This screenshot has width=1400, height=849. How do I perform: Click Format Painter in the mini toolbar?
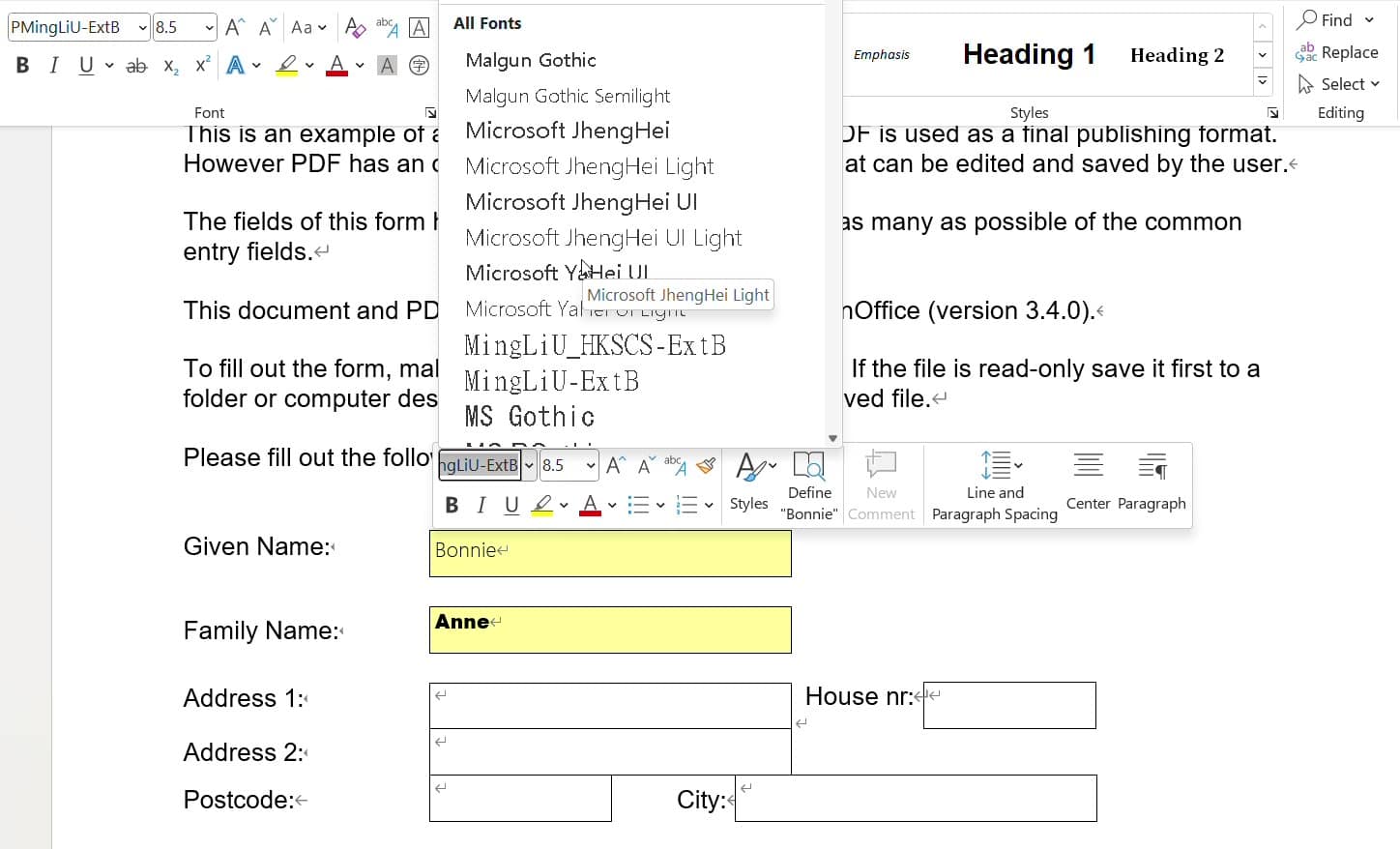(706, 465)
